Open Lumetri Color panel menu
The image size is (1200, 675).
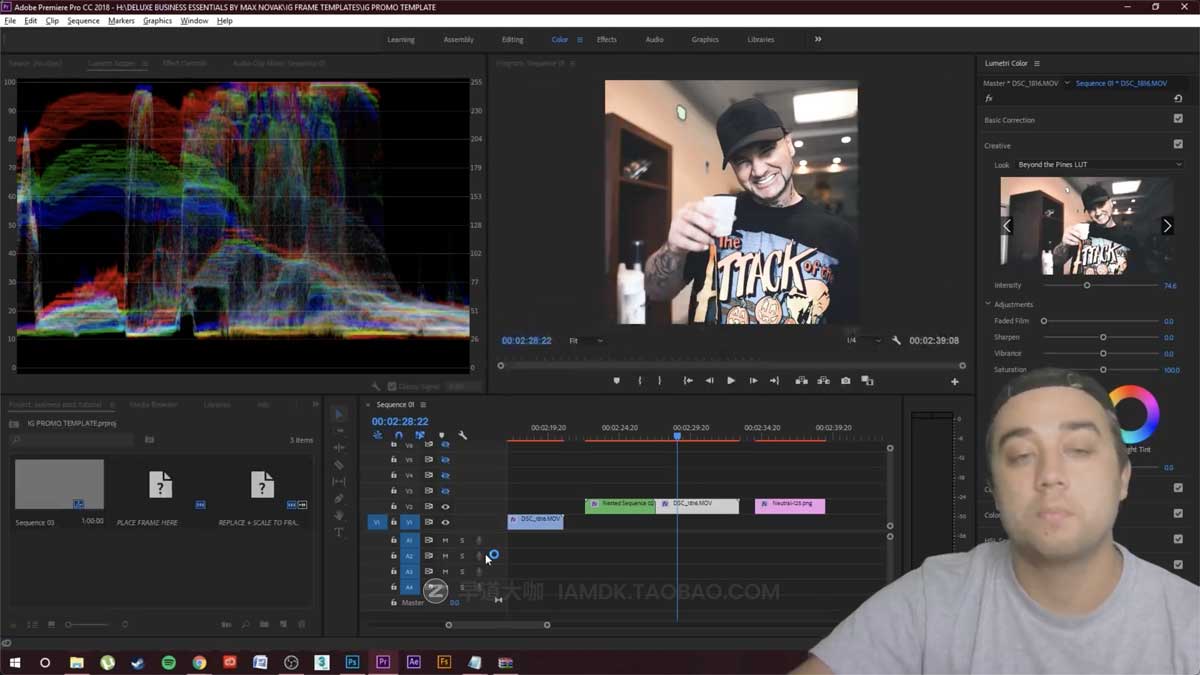[1037, 63]
